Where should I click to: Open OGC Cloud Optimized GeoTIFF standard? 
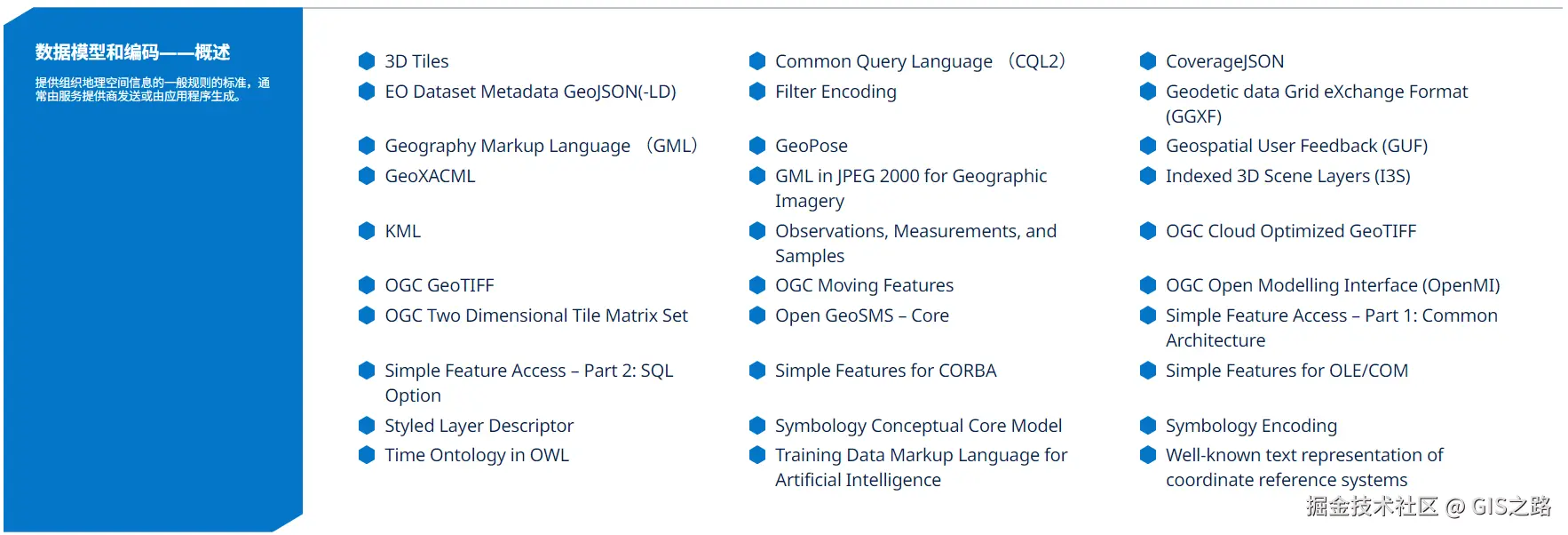pyautogui.click(x=1290, y=231)
